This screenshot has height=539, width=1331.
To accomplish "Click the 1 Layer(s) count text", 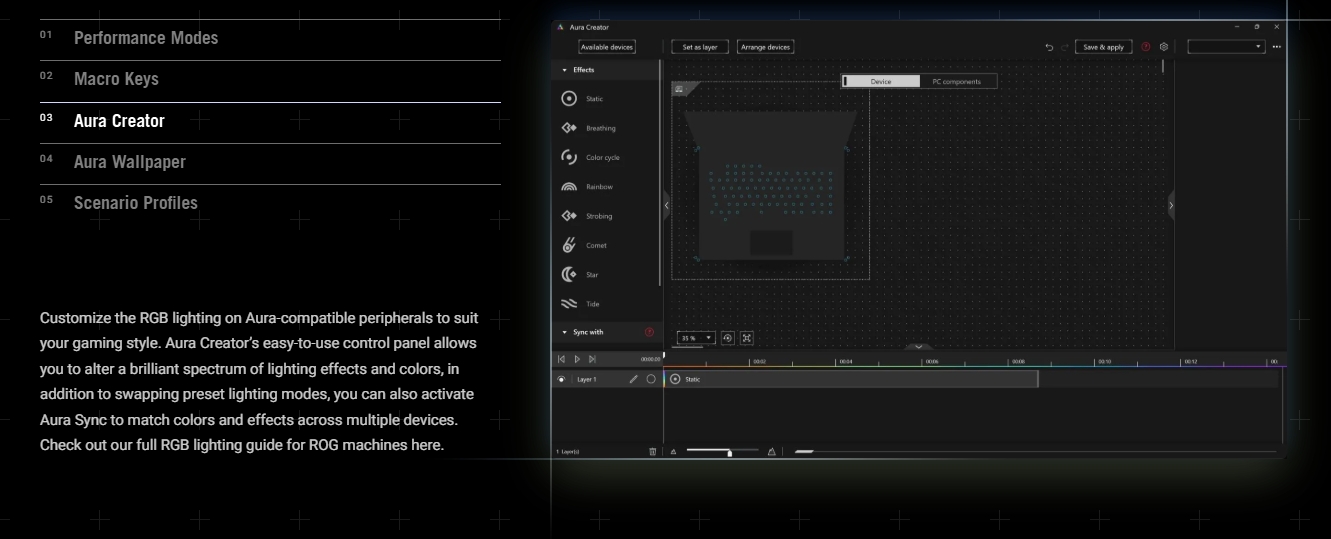I will (568, 452).
